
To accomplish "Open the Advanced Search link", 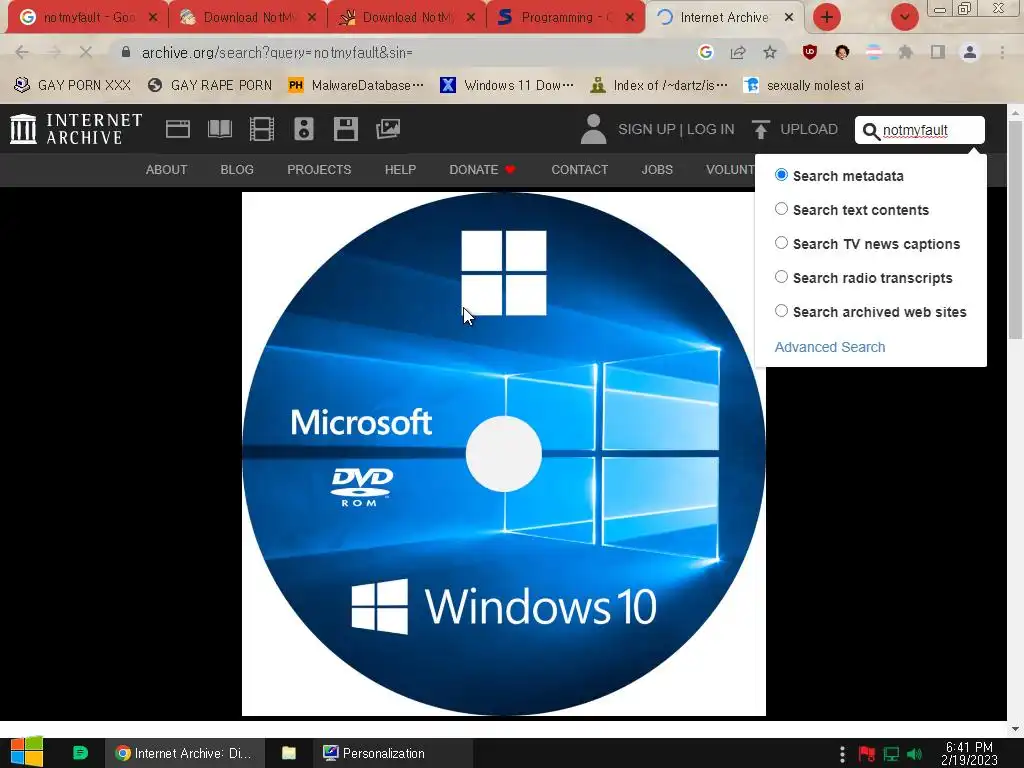I will tap(830, 347).
